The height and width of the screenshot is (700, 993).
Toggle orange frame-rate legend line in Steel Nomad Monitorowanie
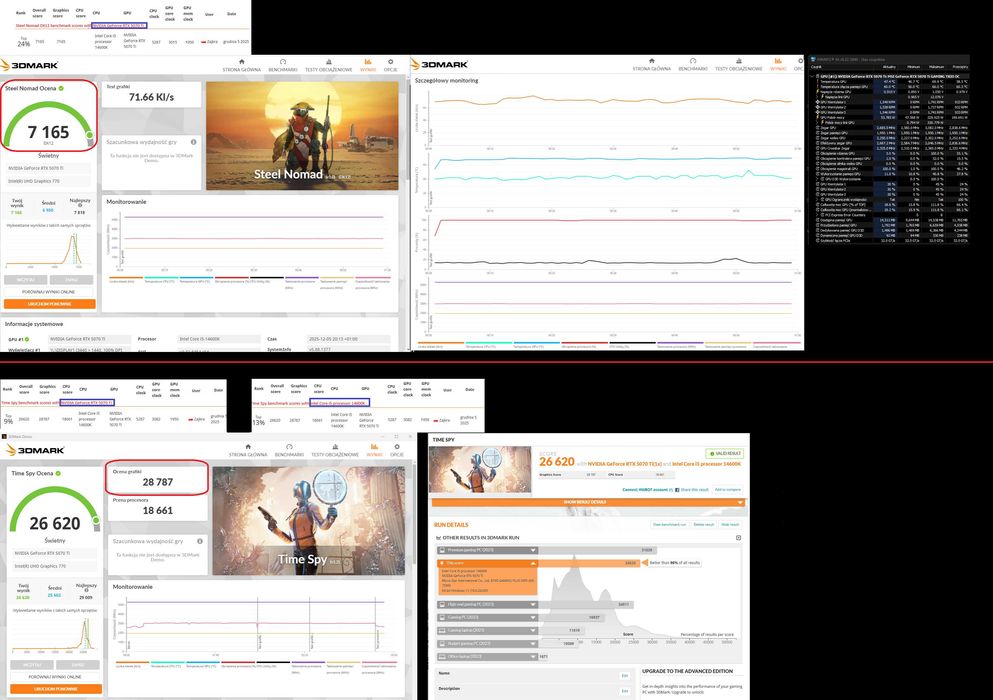point(125,277)
